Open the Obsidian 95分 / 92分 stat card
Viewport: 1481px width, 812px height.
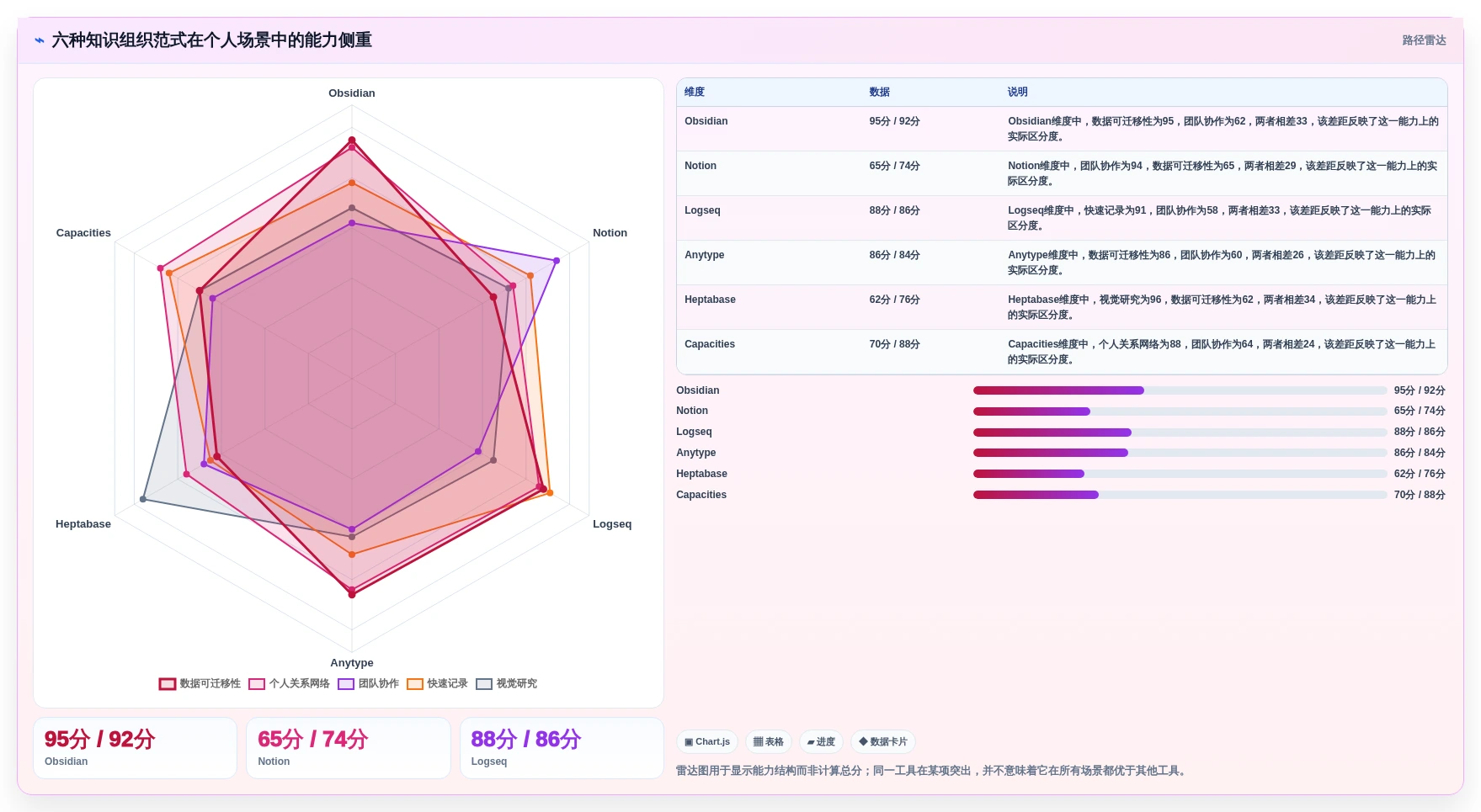(x=135, y=748)
